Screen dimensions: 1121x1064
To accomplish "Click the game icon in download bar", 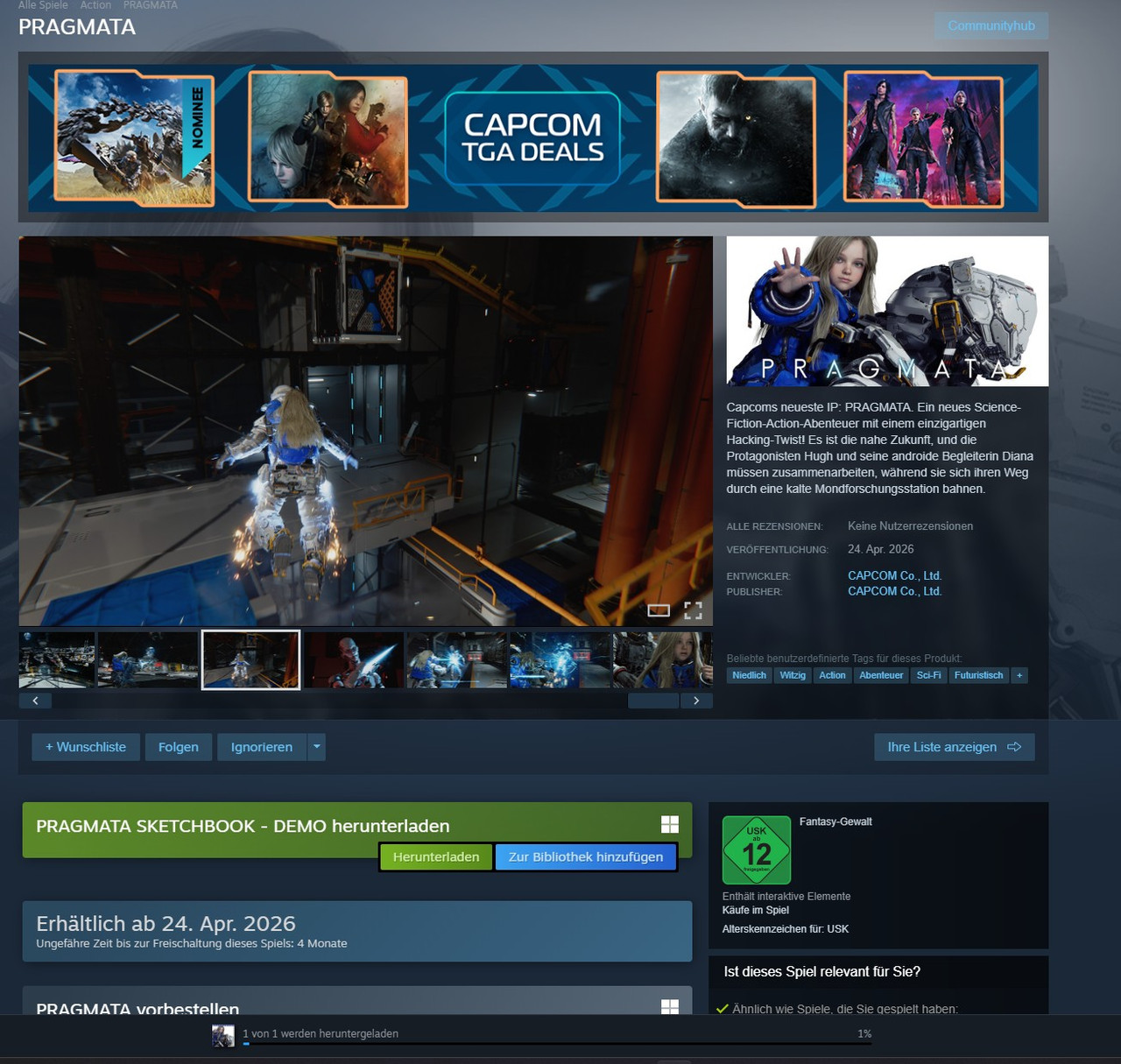I will coord(223,1036).
